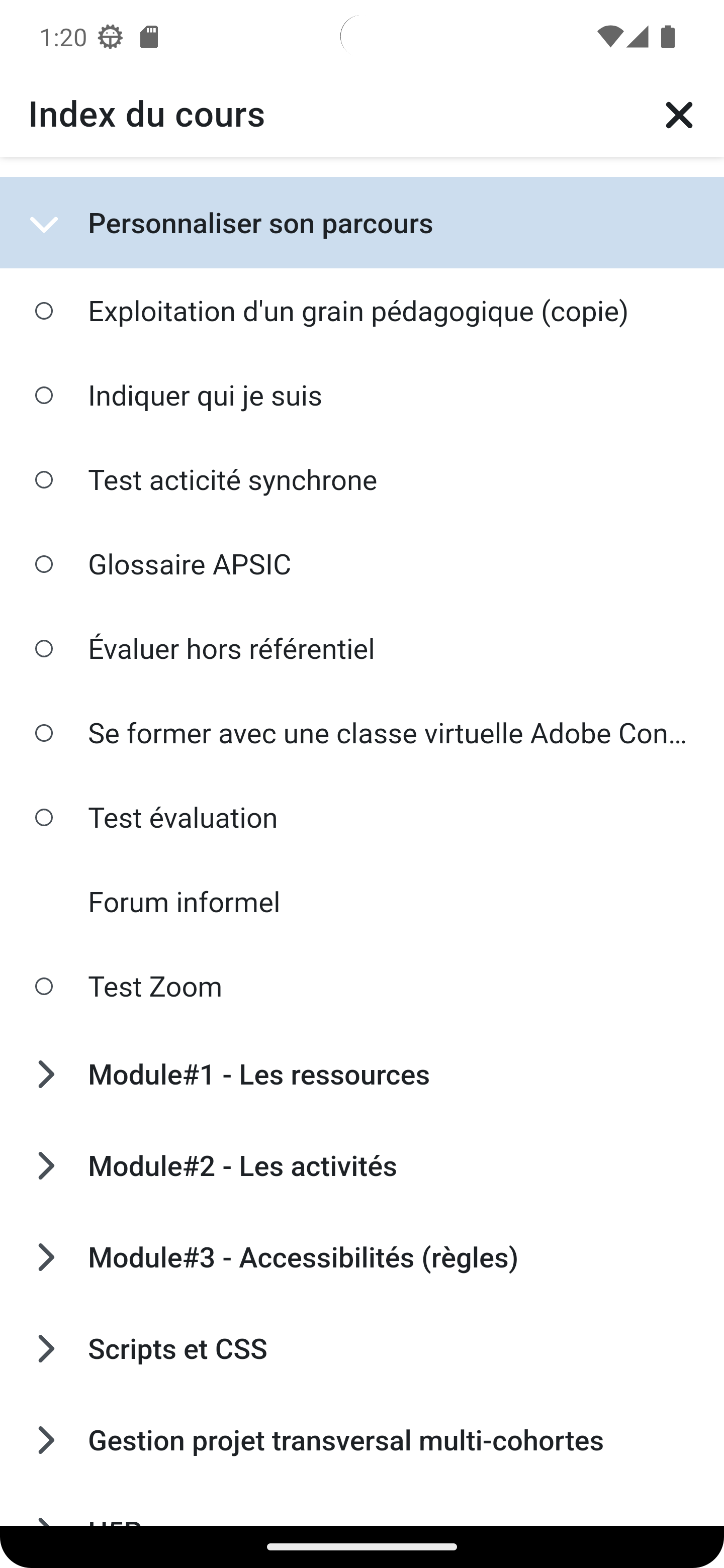This screenshot has height=1568, width=724.
Task: Select the Personnaliser son parcours section title
Action: [260, 224]
